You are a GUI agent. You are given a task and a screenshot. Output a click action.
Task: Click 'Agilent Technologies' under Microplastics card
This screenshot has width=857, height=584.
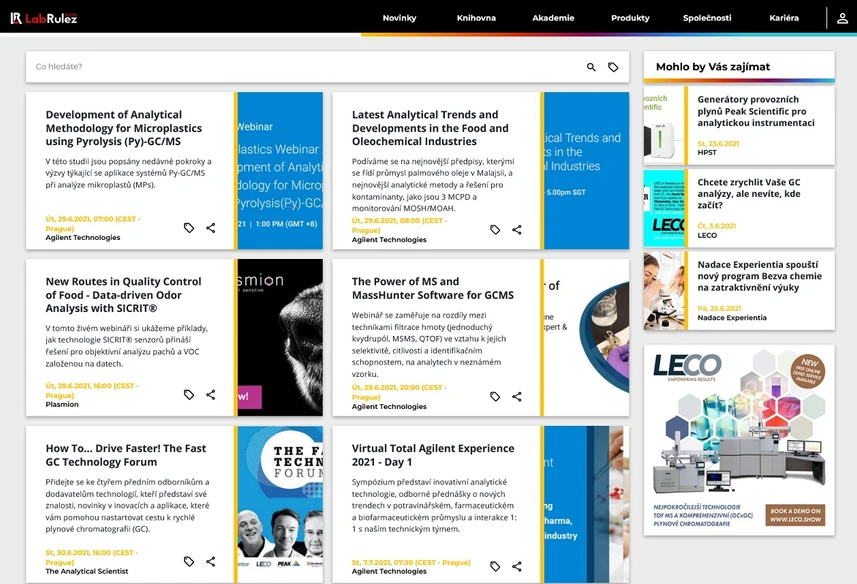tap(83, 238)
